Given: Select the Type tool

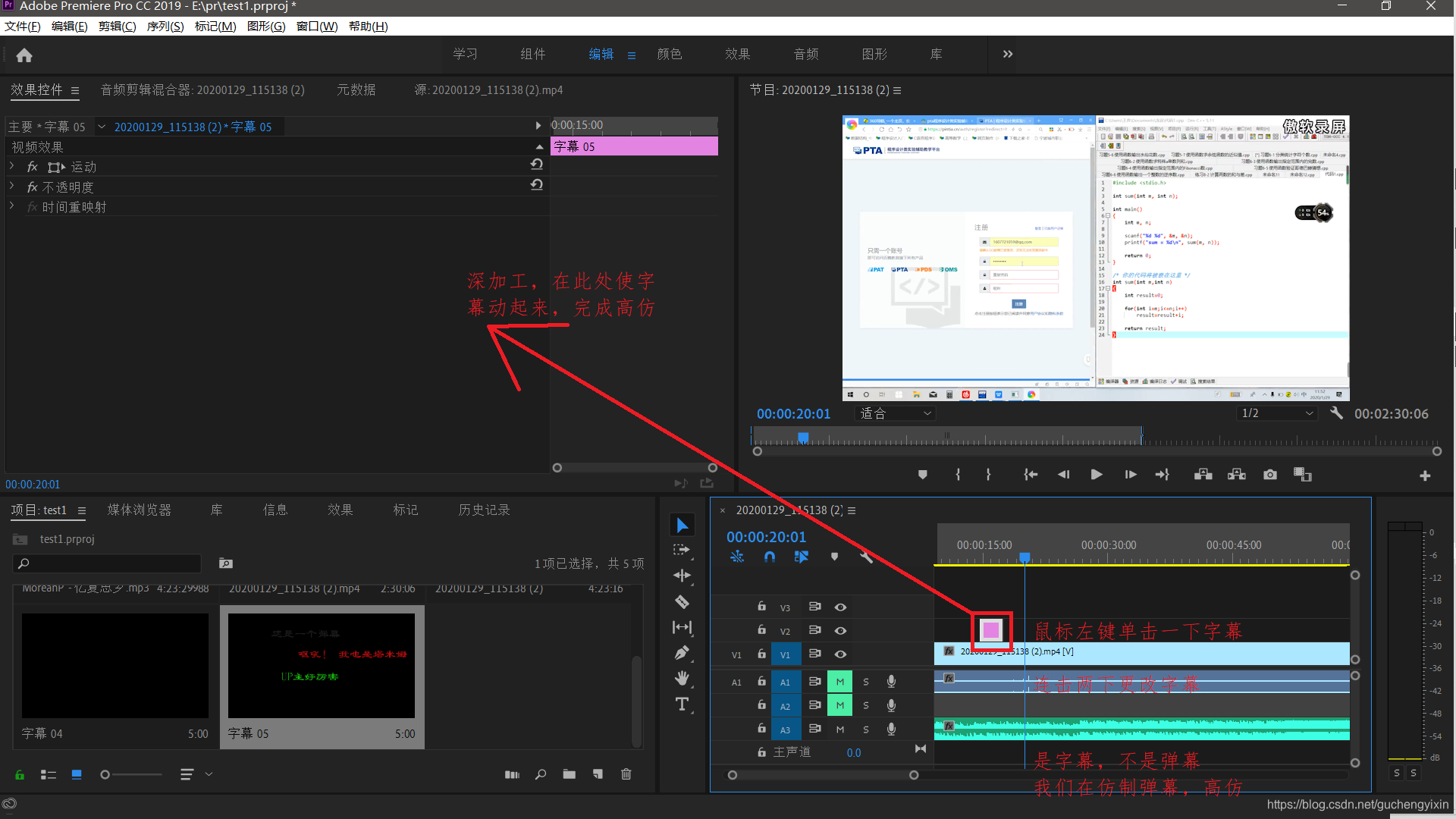Looking at the screenshot, I should pos(682,704).
